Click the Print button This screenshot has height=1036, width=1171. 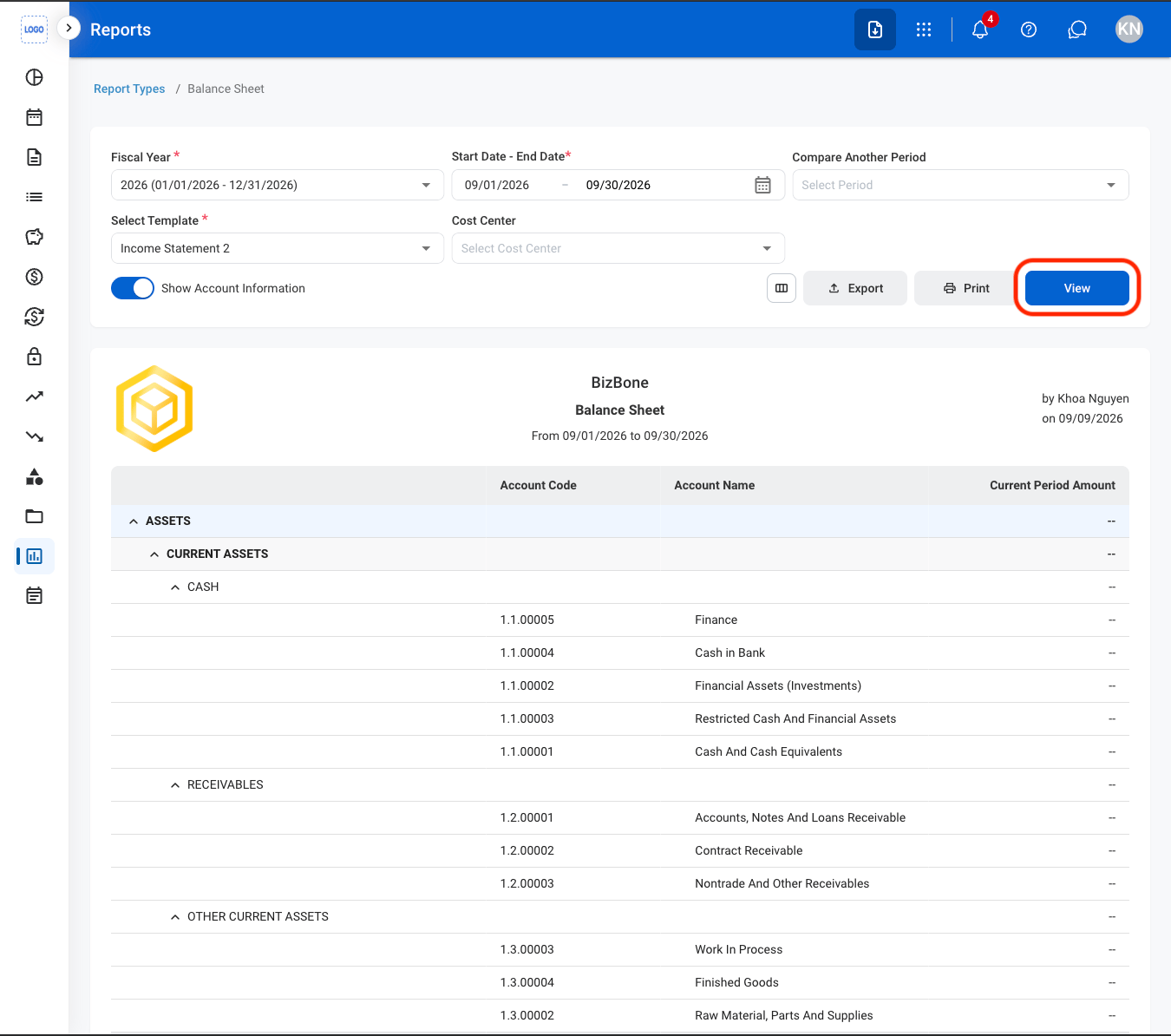(x=965, y=288)
